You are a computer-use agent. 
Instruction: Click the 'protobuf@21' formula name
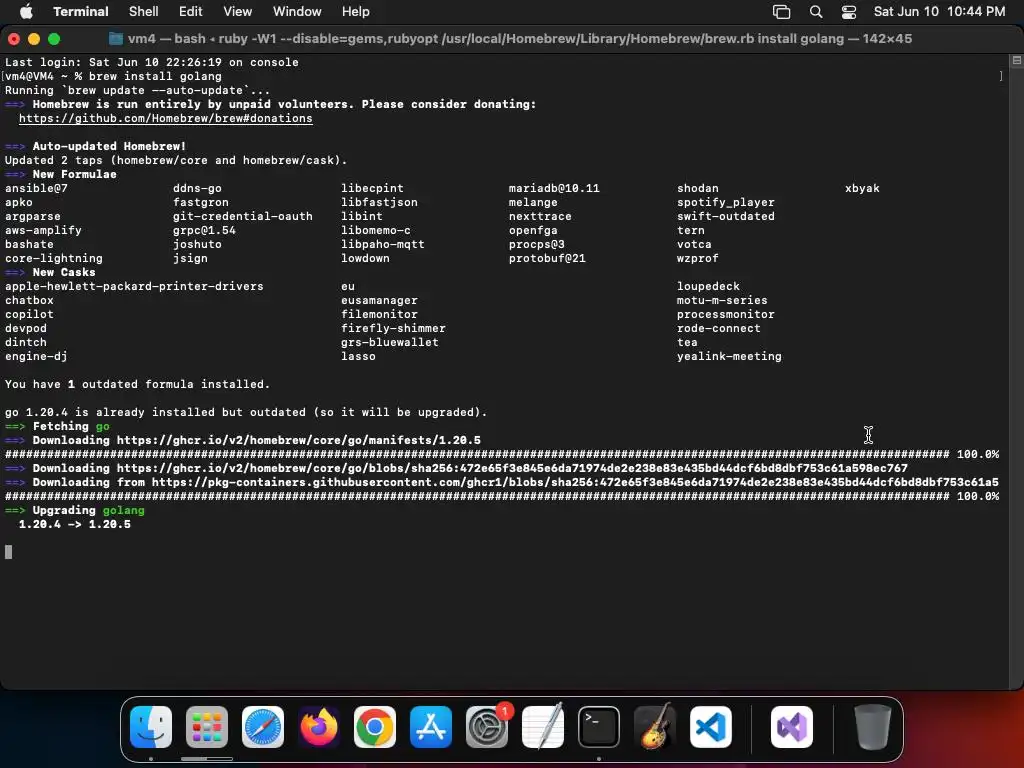tap(547, 258)
